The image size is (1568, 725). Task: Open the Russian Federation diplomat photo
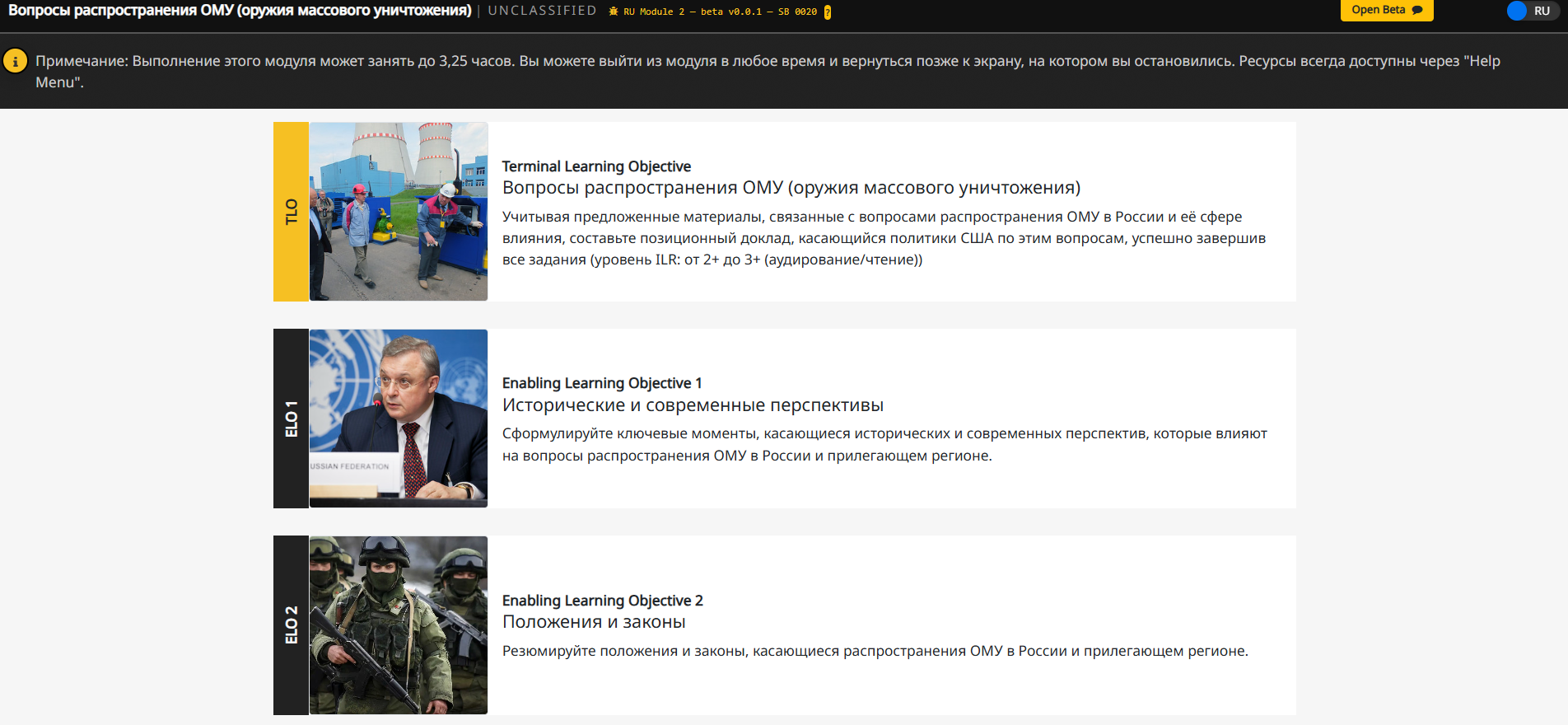click(399, 419)
